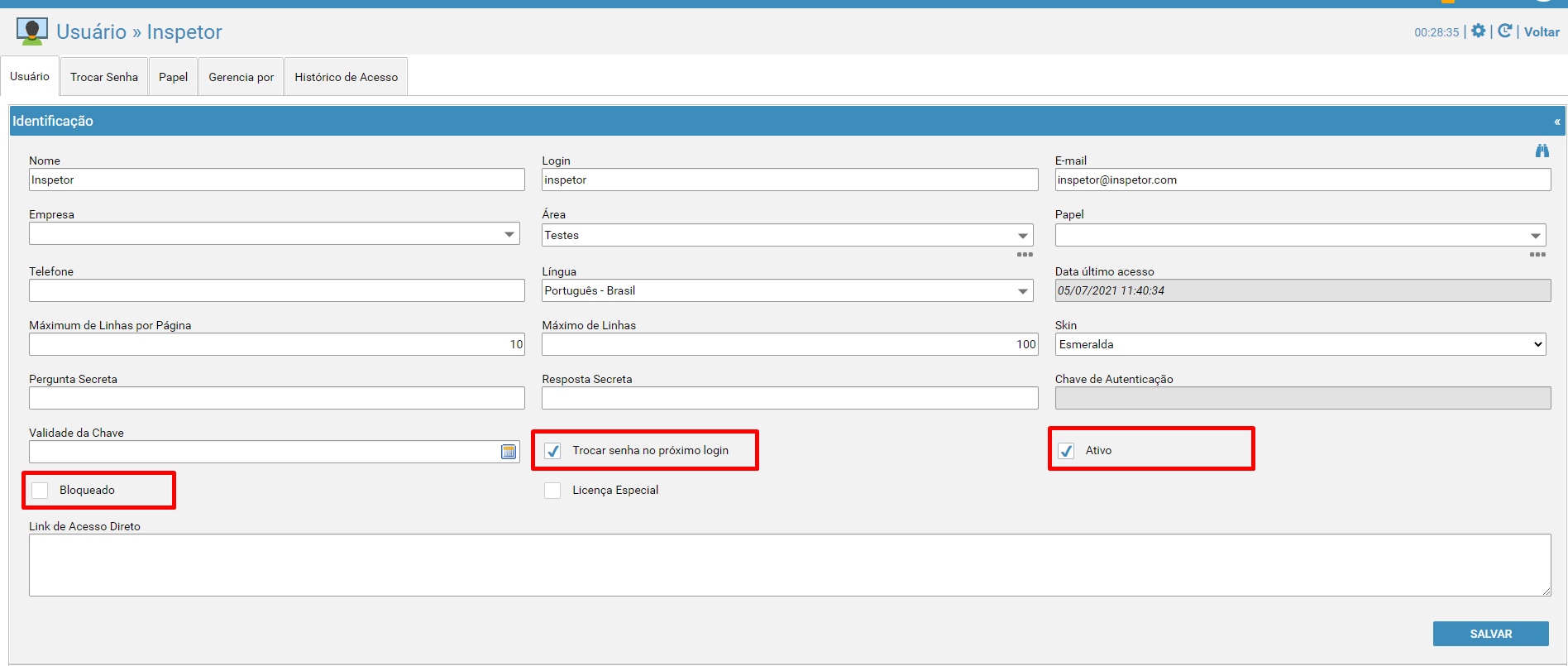Click the Chave de Autenticação field
The height and width of the screenshot is (666, 1568).
coord(1303,398)
